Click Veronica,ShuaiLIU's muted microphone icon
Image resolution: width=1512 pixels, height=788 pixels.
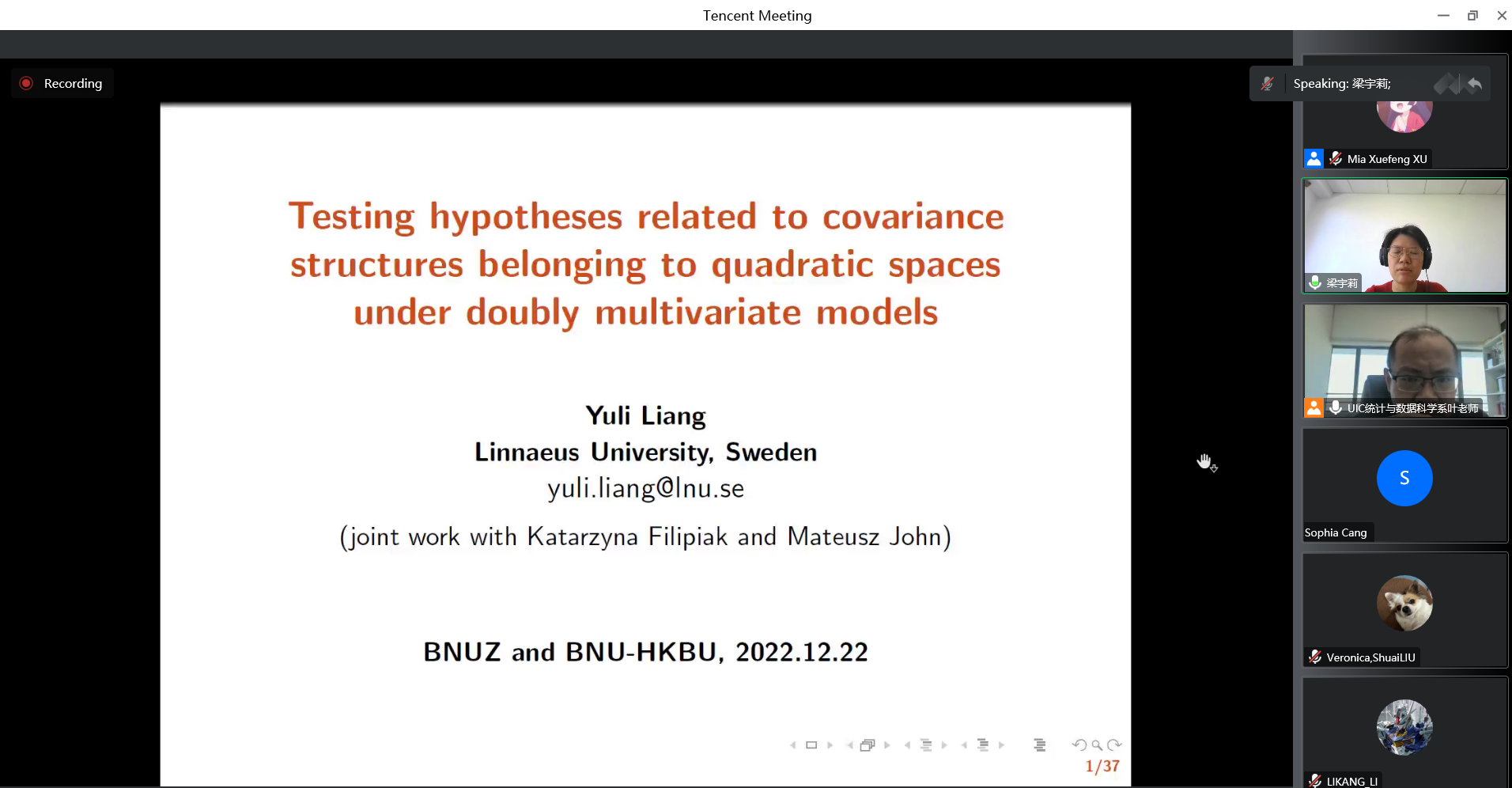[1315, 657]
